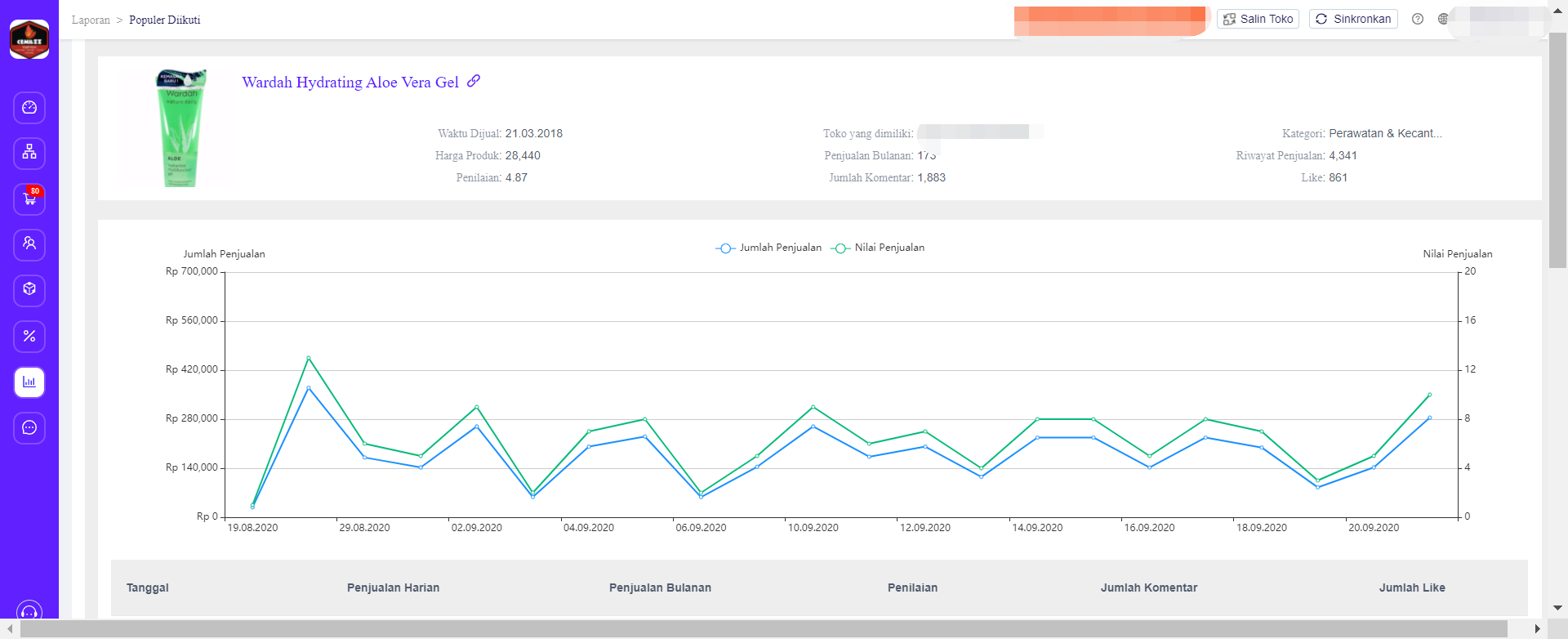Click the Jumlah Komentar value 1,883
The height and width of the screenshot is (639, 1568).
931,177
